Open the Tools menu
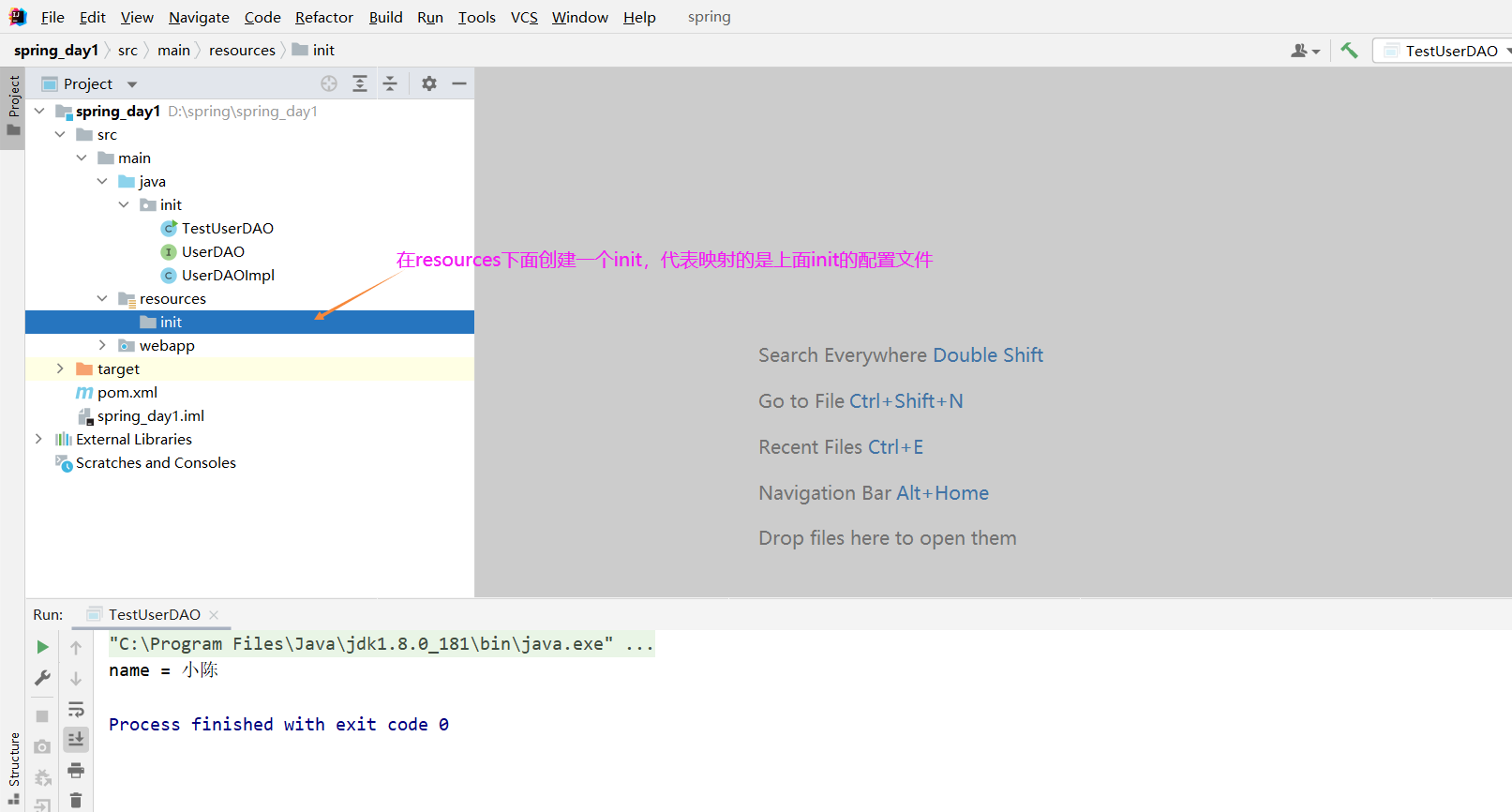This screenshot has width=1512, height=812. [x=477, y=17]
